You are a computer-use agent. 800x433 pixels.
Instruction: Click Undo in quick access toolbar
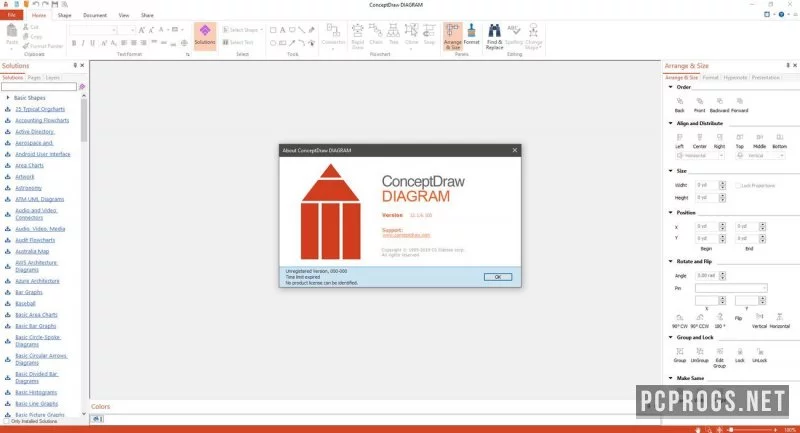pos(36,4)
